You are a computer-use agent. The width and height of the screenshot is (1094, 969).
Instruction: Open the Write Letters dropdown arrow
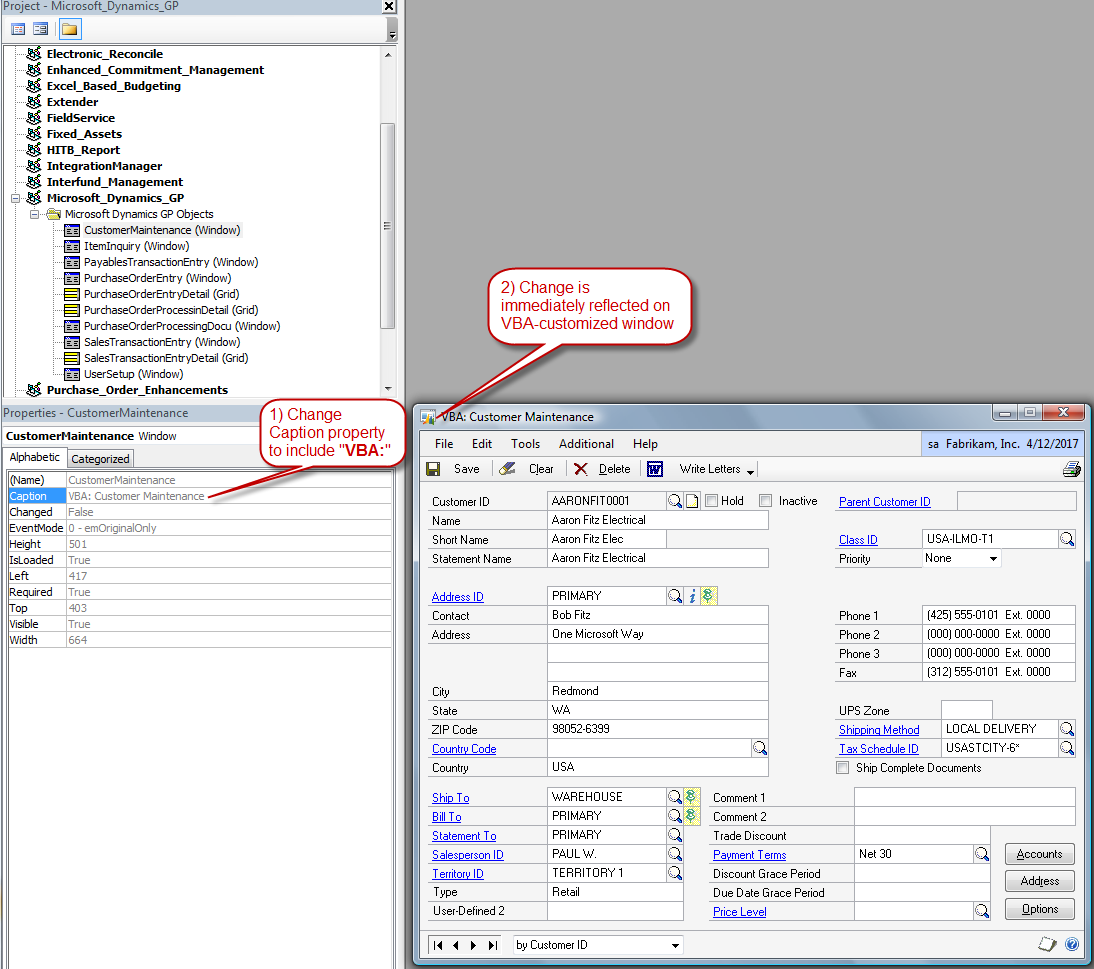[751, 472]
